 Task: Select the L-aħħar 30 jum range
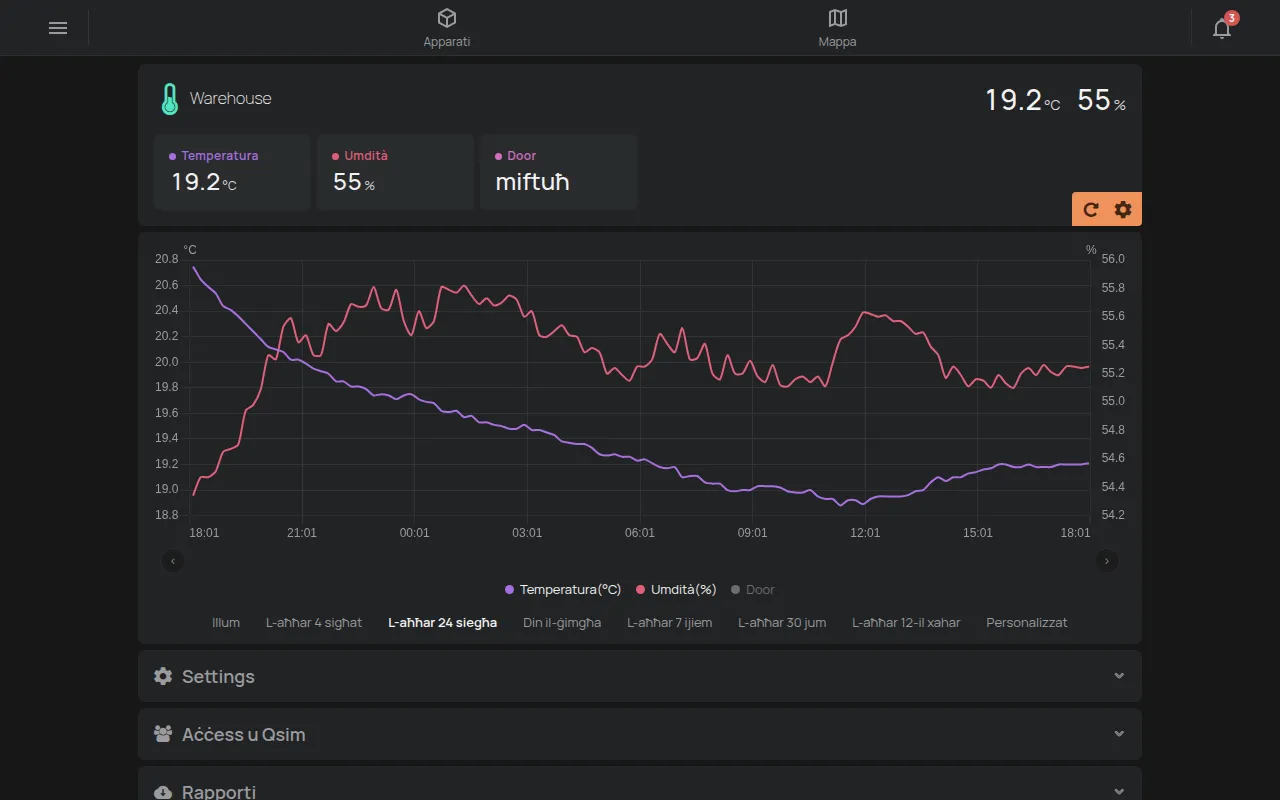click(782, 622)
